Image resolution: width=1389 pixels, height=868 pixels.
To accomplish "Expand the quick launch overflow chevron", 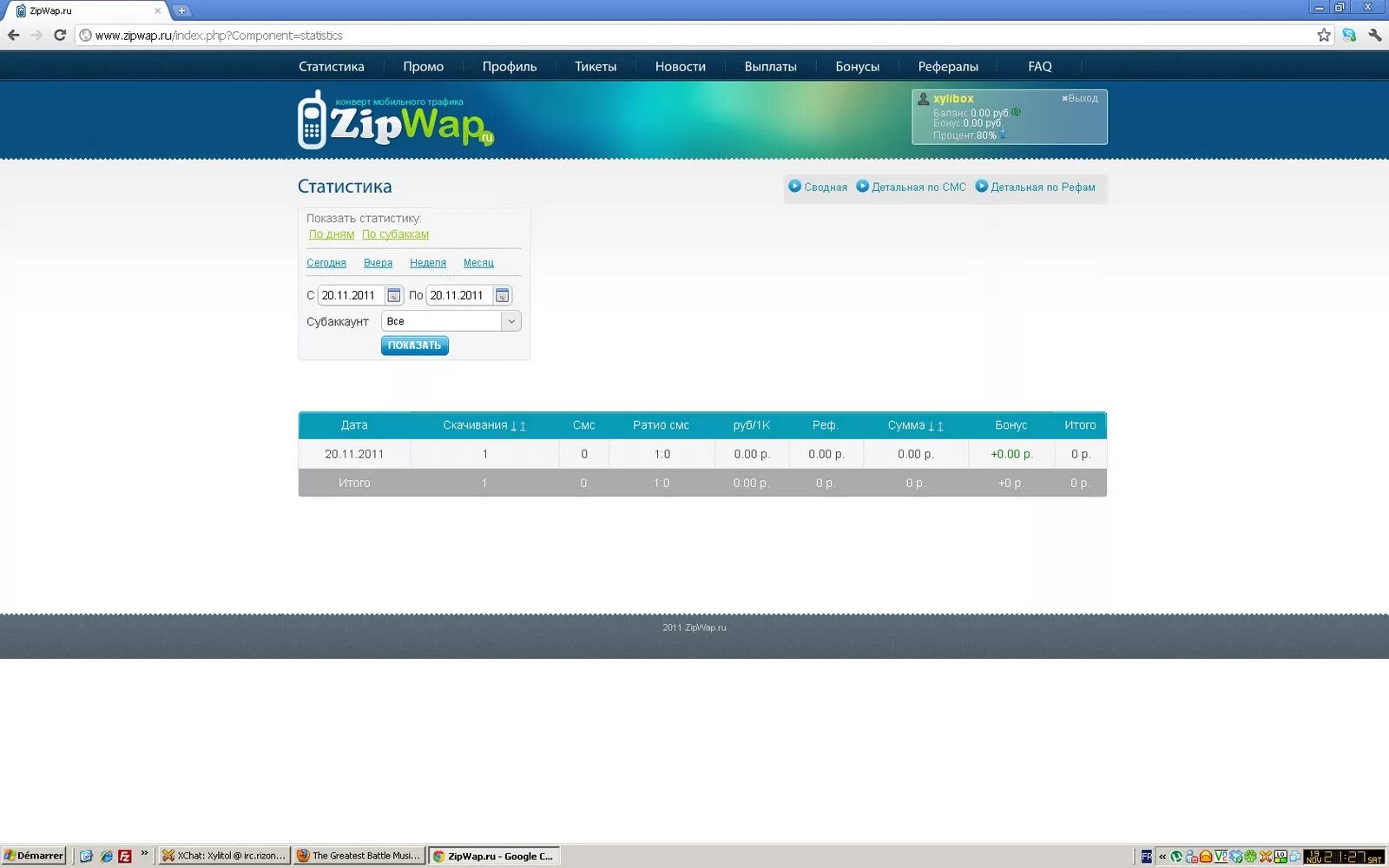I will 144,853.
